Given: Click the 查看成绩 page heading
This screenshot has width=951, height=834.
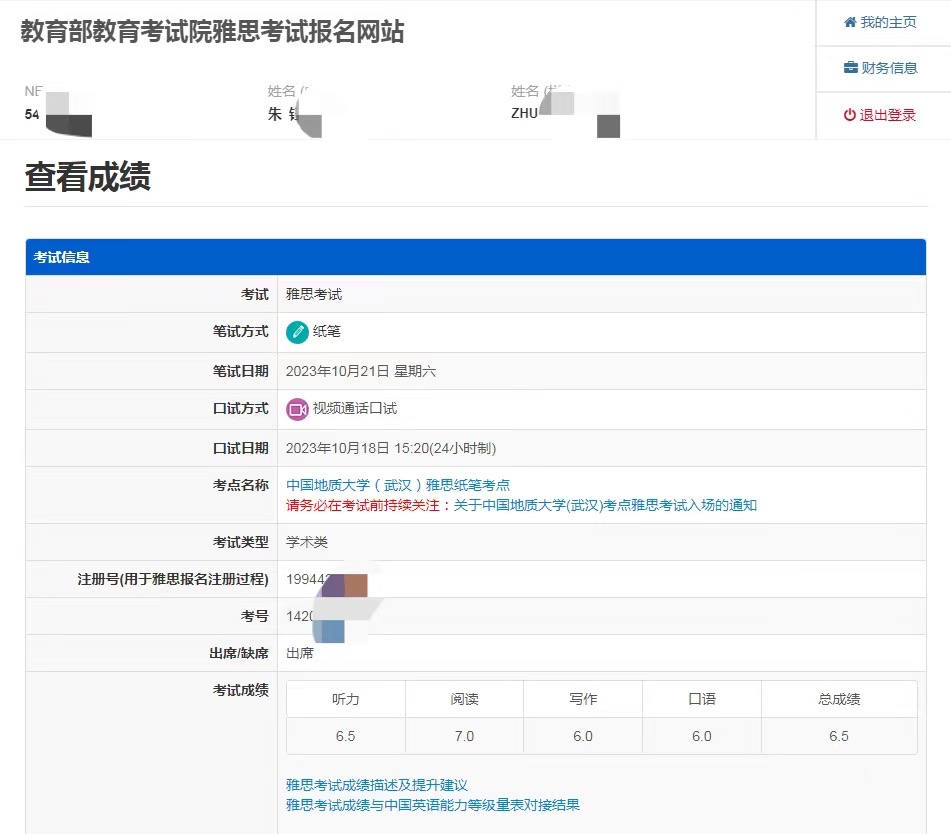Looking at the screenshot, I should tap(88, 177).
